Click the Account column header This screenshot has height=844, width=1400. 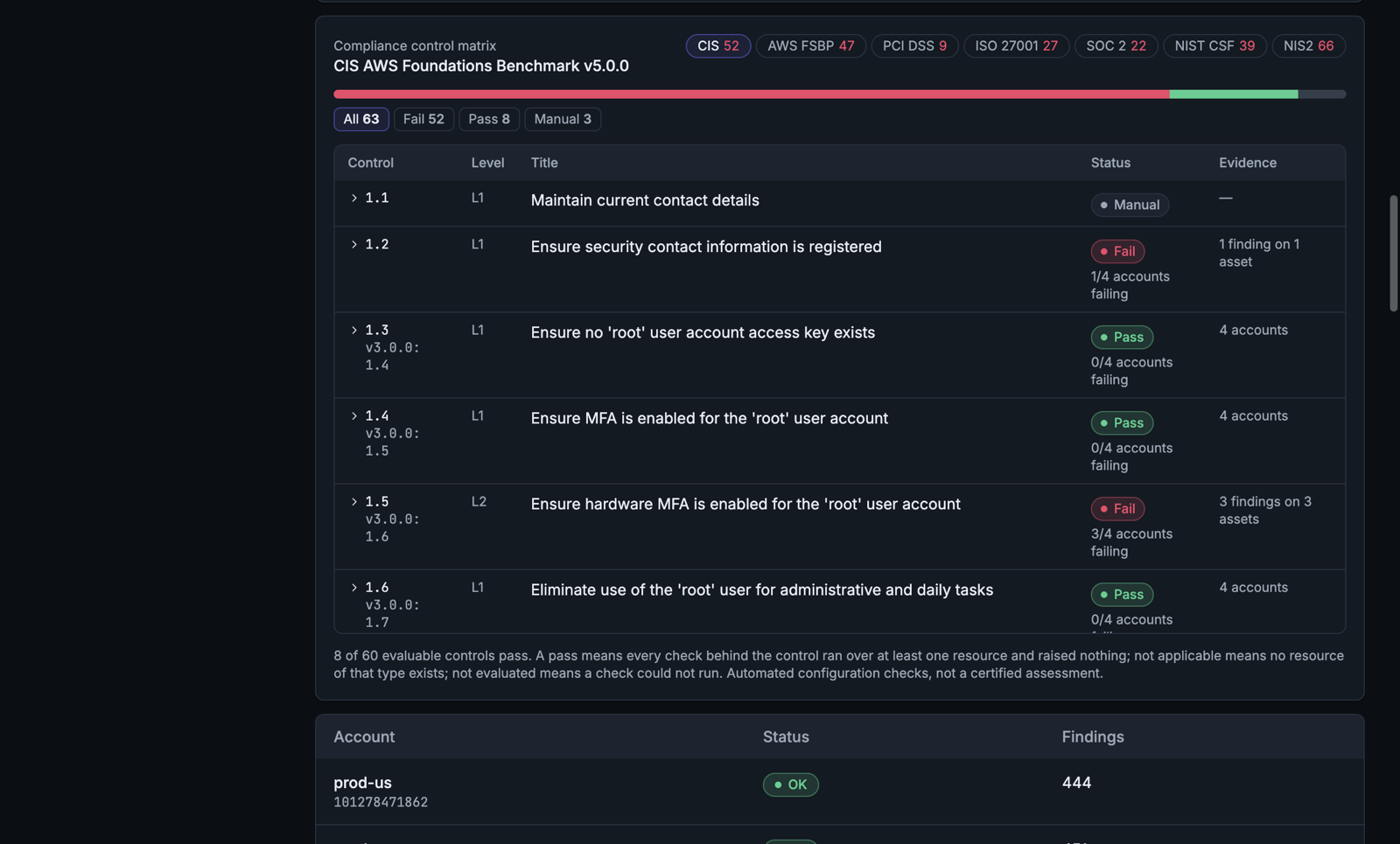pos(364,736)
